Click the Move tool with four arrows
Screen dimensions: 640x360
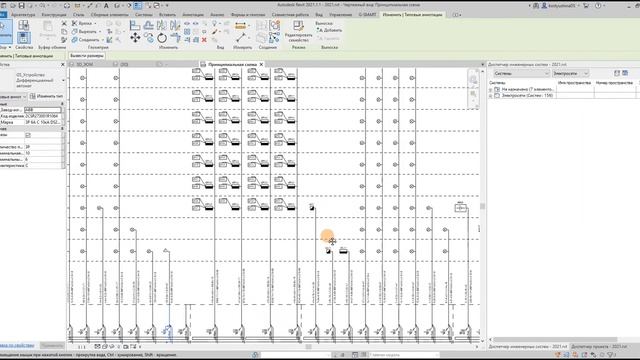[x=135, y=38]
